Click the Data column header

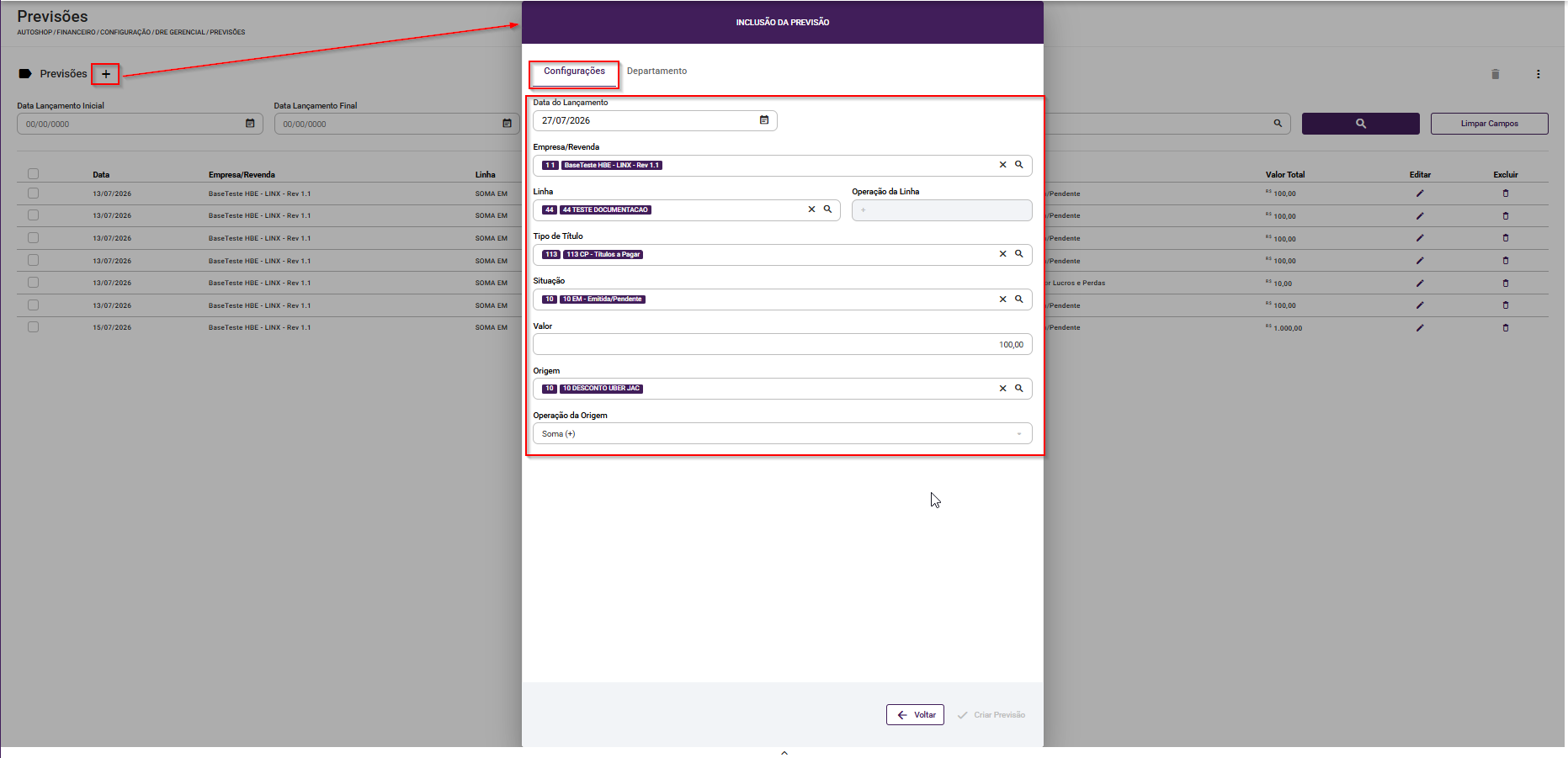pos(101,175)
